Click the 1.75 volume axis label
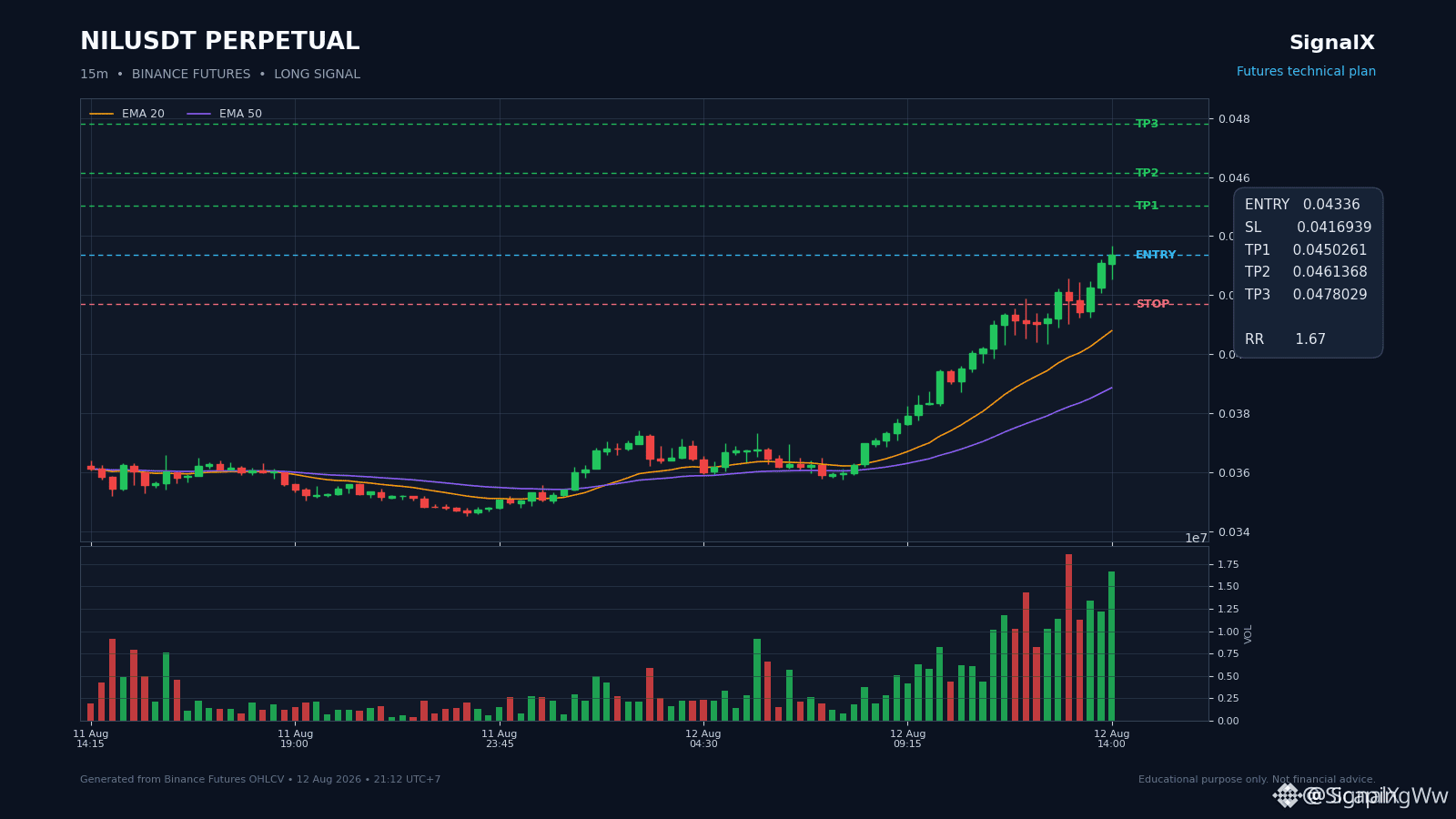Image resolution: width=1456 pixels, height=819 pixels. coord(1228,565)
